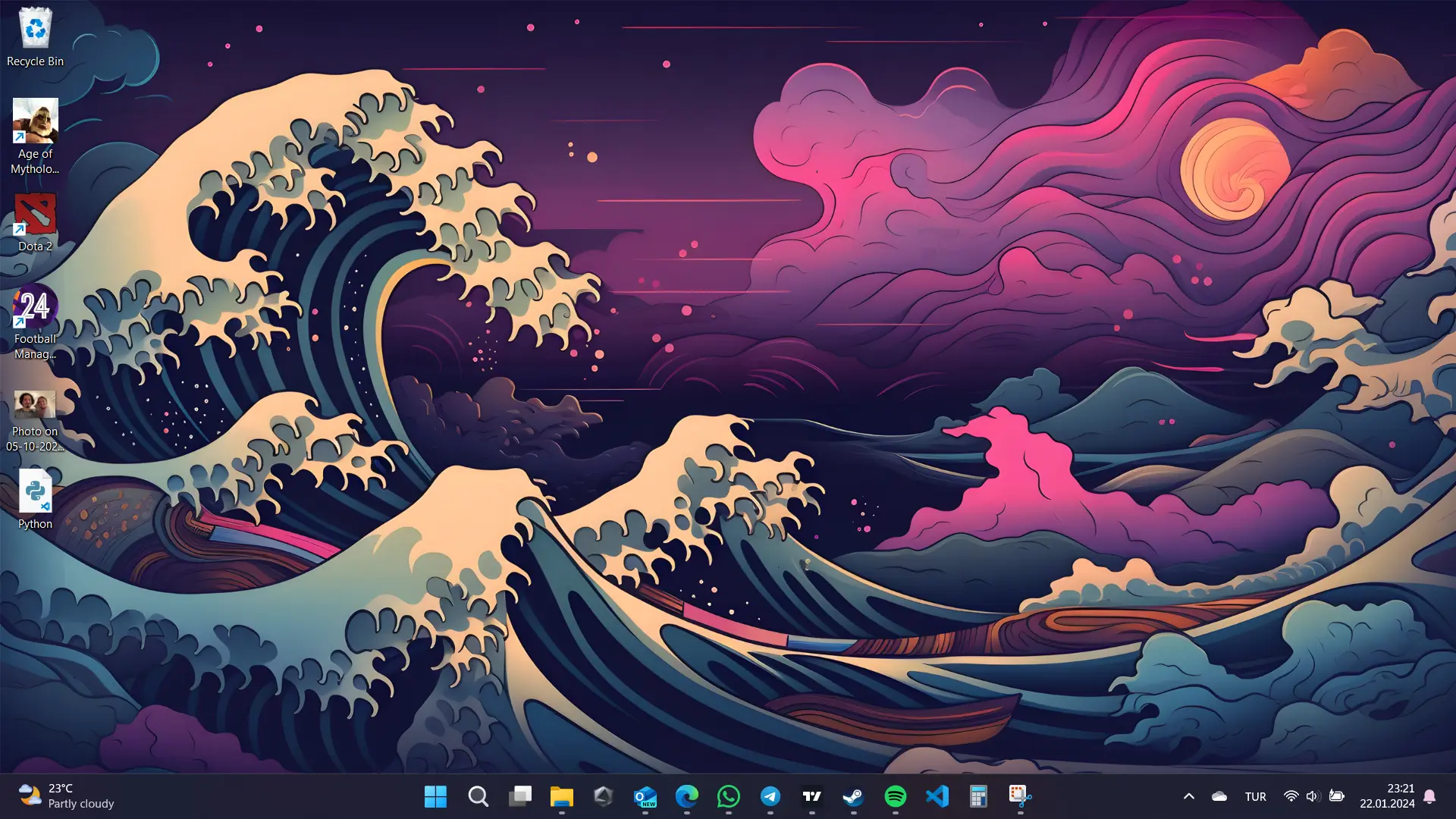
Task: Open the Recycle Bin desktop icon
Action: [35, 38]
